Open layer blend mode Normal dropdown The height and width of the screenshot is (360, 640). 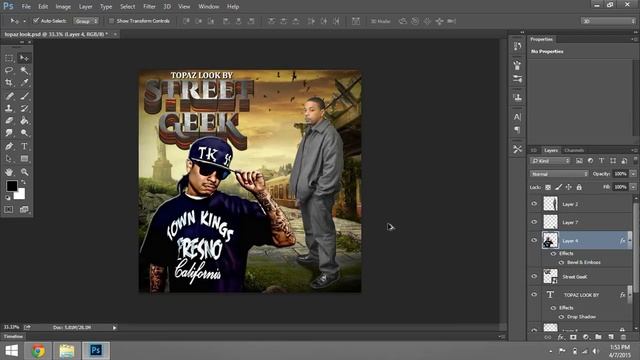pyautogui.click(x=559, y=174)
